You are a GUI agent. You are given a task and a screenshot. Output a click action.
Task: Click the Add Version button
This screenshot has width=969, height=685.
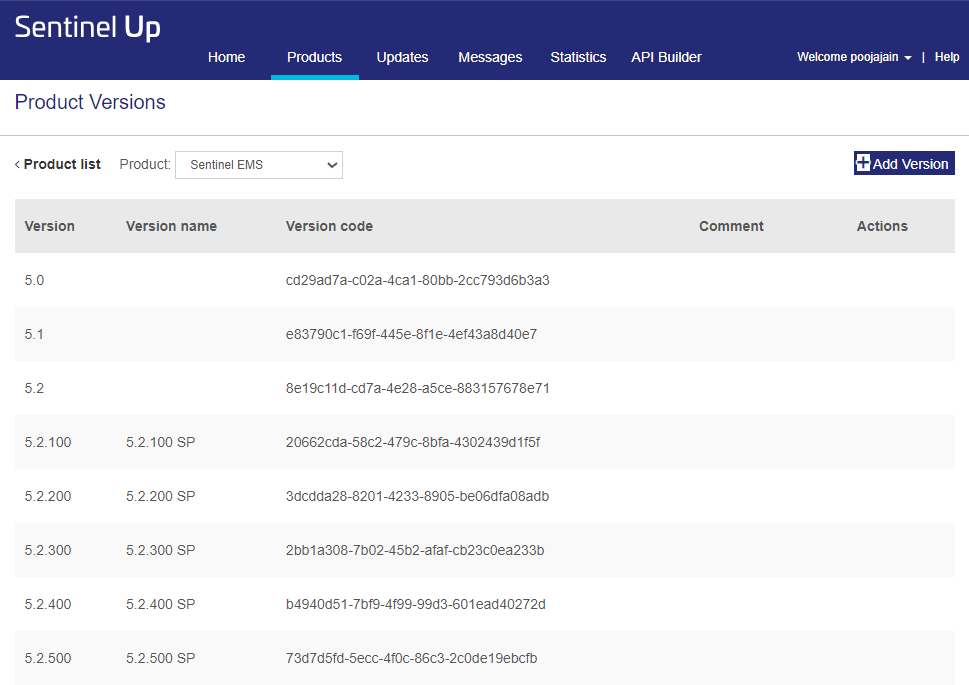pyautogui.click(x=904, y=163)
